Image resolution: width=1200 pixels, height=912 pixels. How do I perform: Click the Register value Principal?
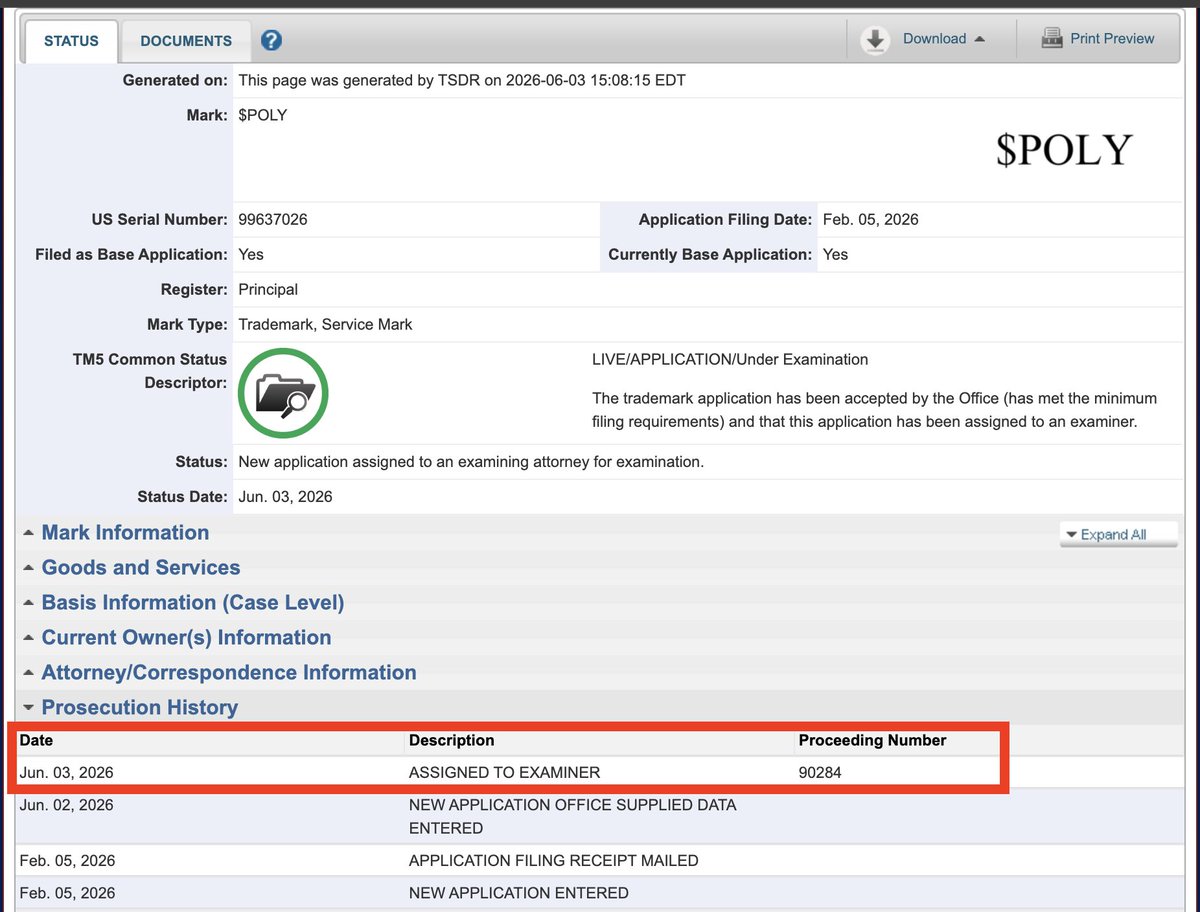pyautogui.click(x=268, y=290)
